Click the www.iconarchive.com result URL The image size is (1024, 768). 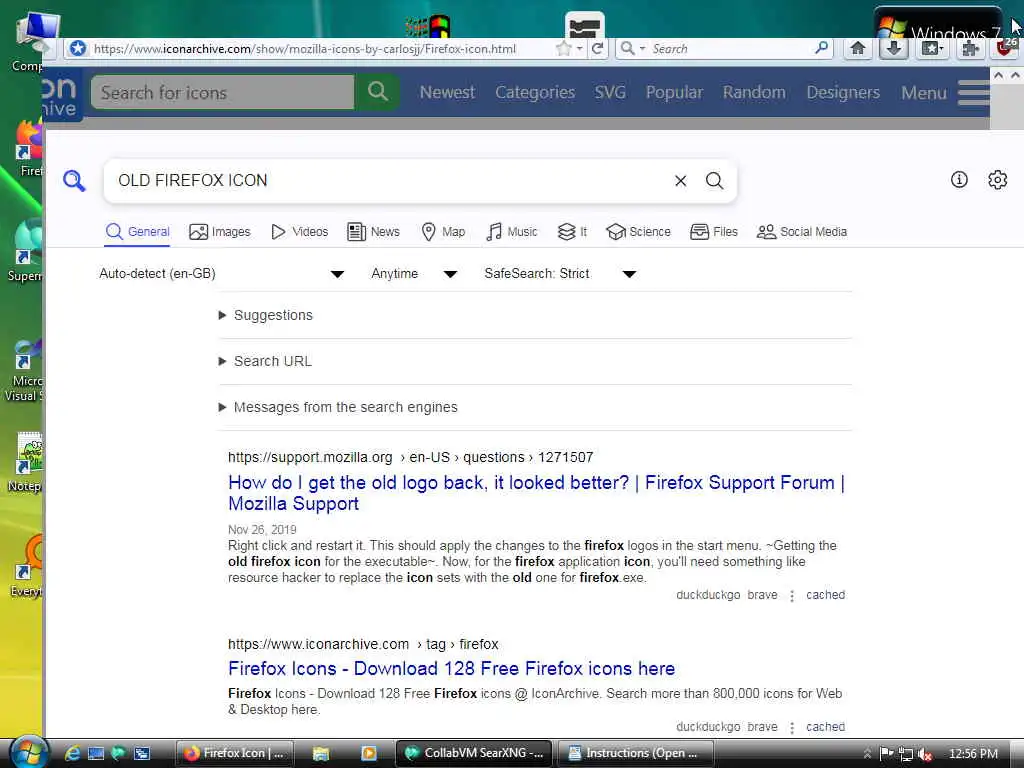point(363,644)
